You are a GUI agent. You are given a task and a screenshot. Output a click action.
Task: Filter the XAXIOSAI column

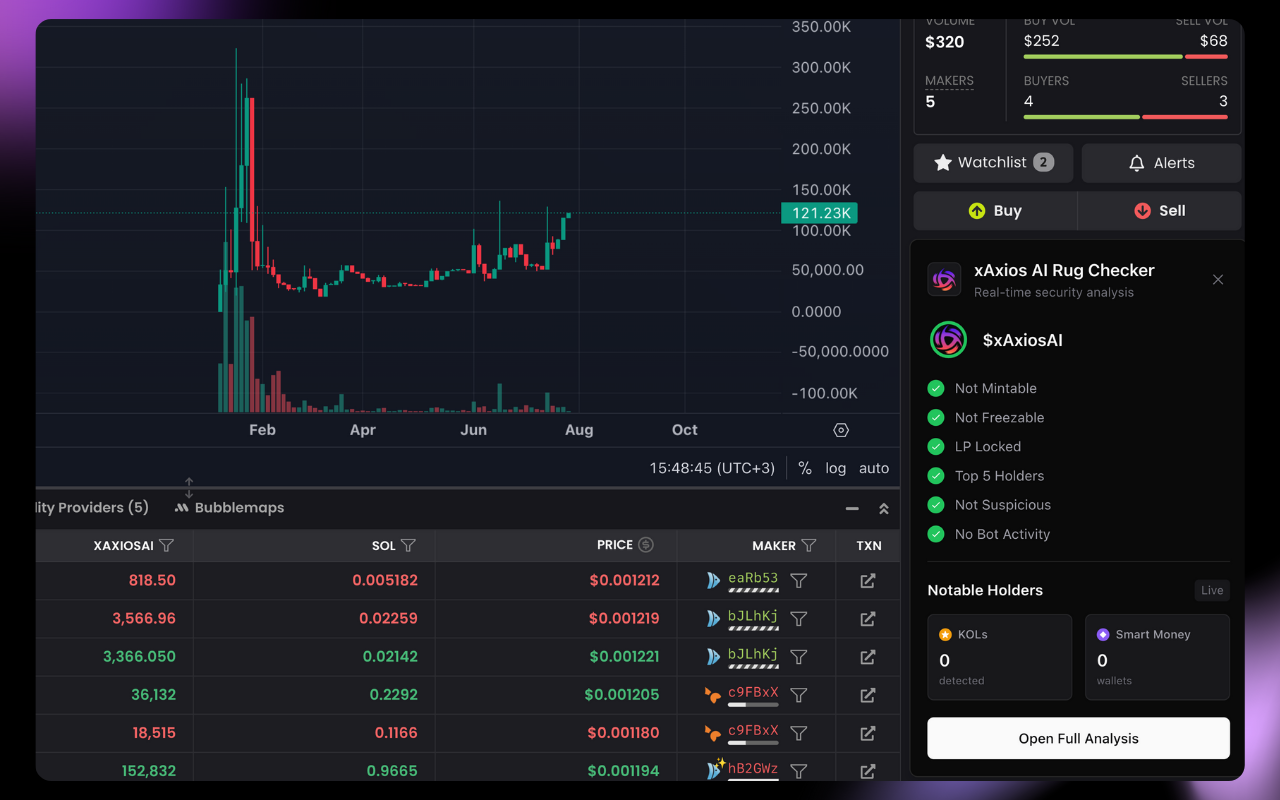click(167, 546)
